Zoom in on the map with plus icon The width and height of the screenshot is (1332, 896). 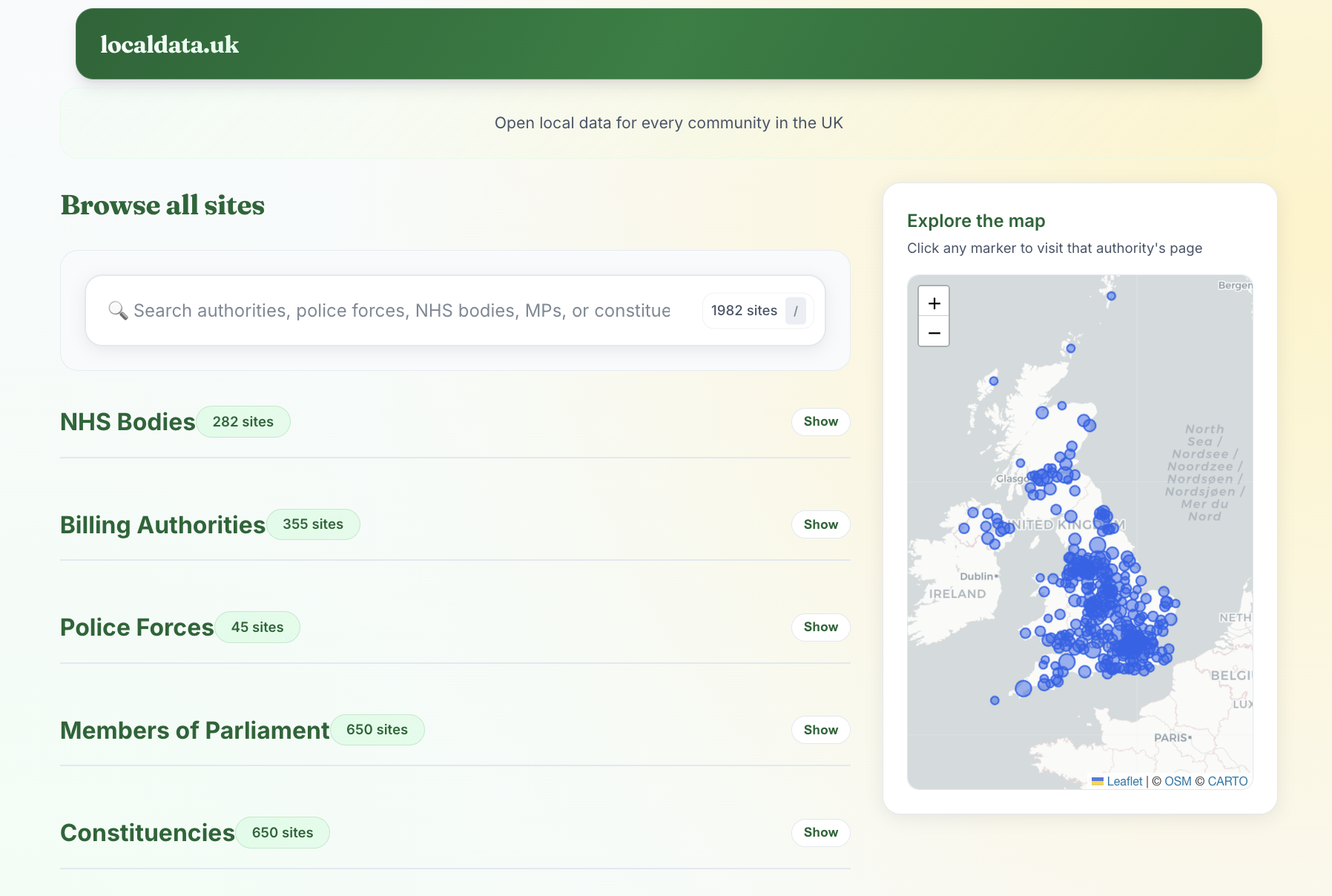(x=934, y=302)
